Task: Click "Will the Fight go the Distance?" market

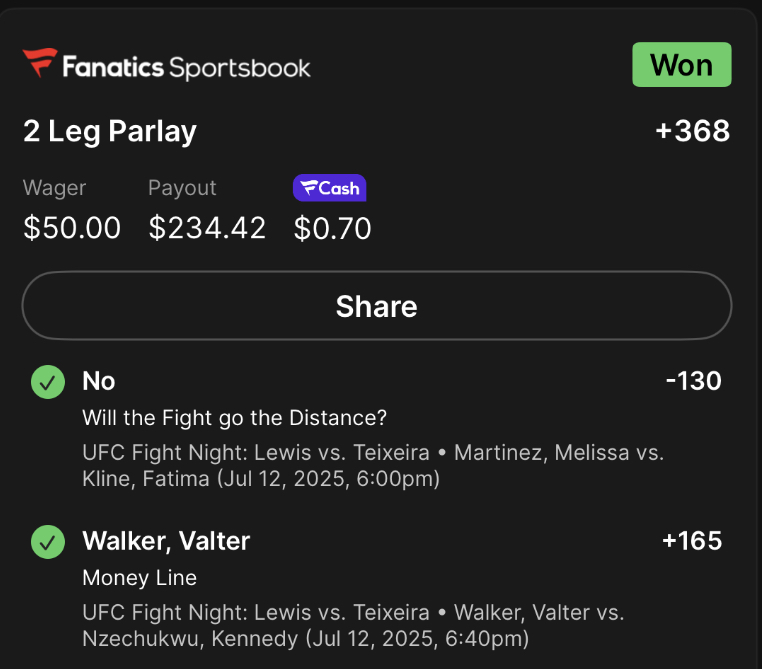Action: pyautogui.click(x=234, y=417)
